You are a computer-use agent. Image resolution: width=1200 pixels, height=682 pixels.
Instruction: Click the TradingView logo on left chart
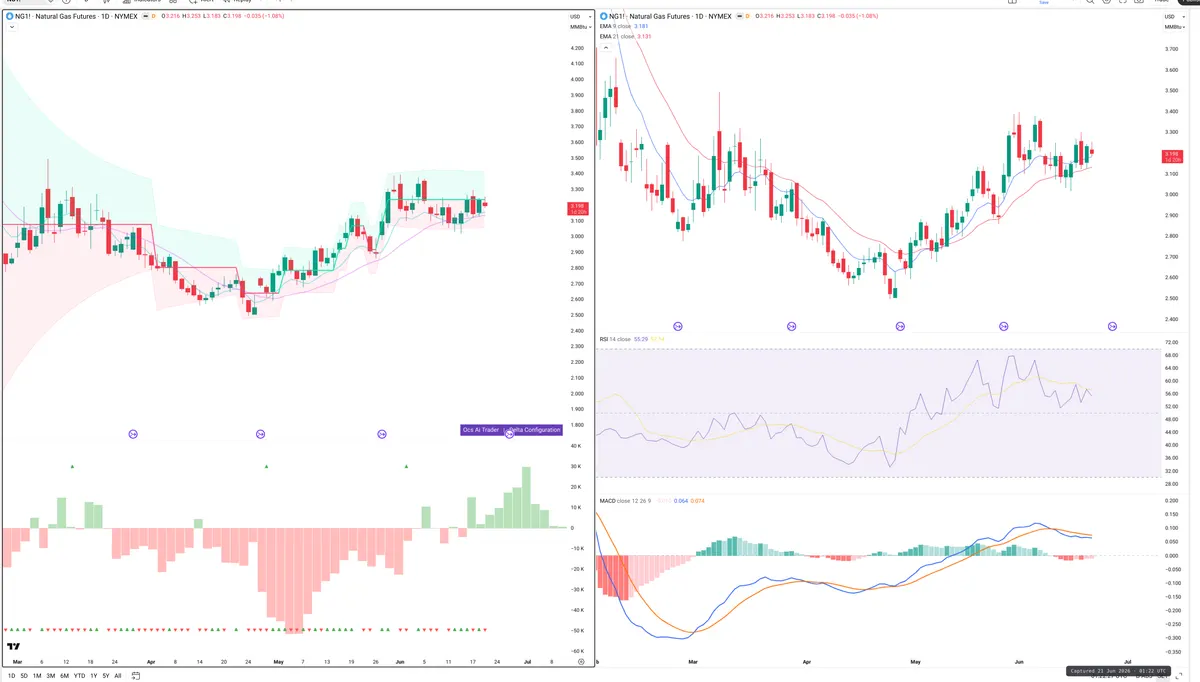15,646
